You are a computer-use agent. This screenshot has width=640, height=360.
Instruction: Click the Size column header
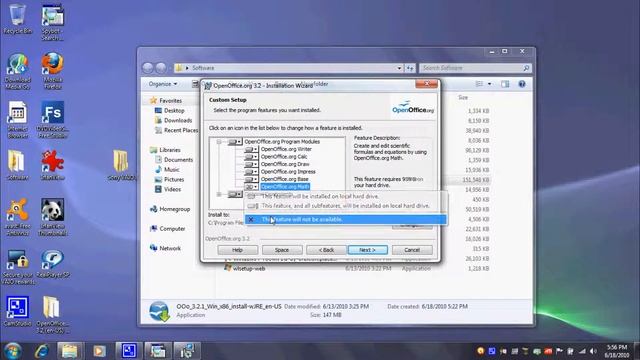point(462,98)
